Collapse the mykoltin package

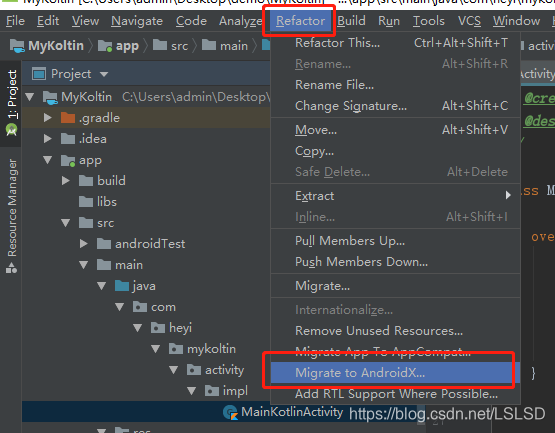(156, 349)
